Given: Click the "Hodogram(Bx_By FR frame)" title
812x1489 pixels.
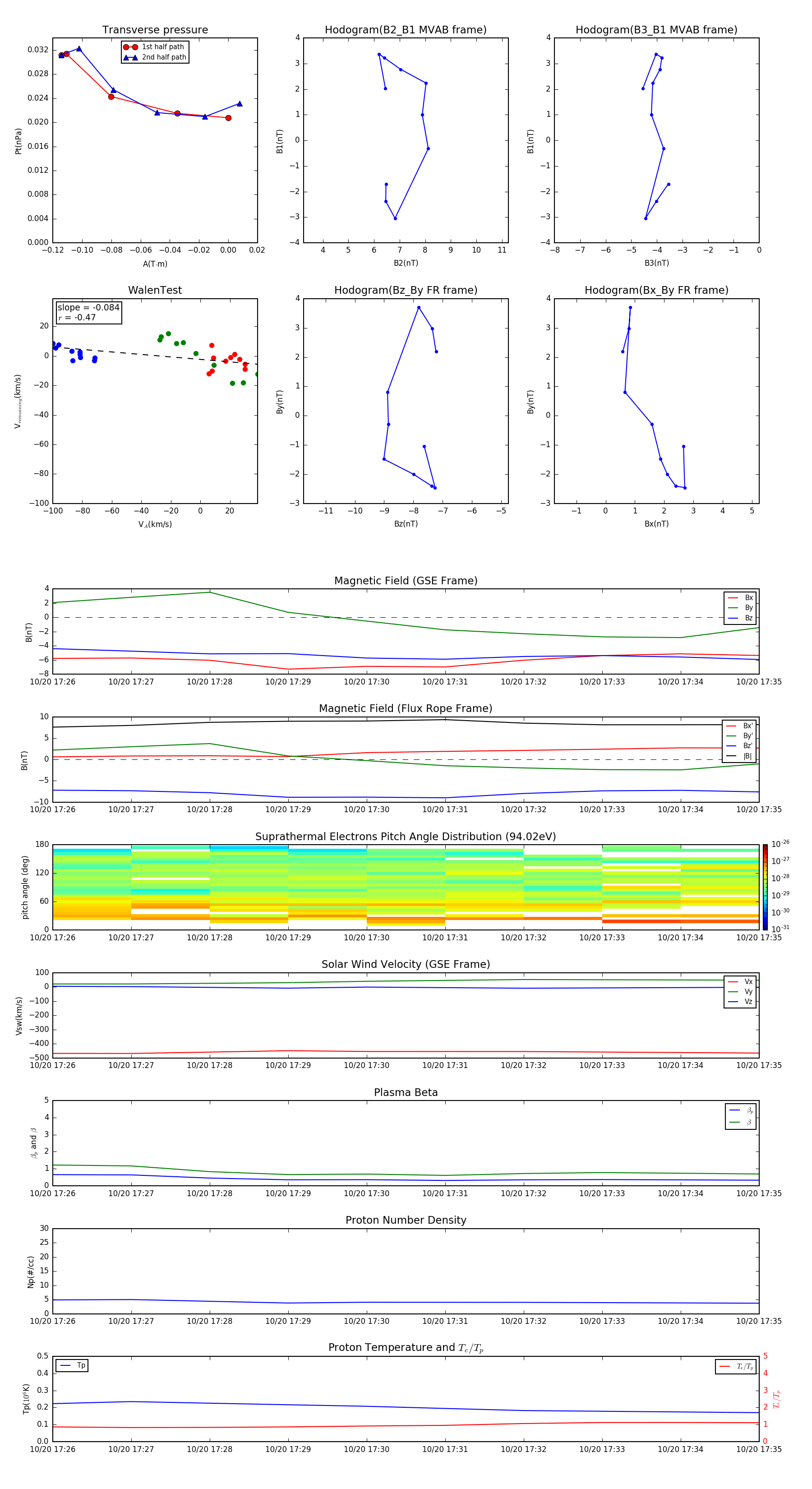Looking at the screenshot, I should (656, 290).
